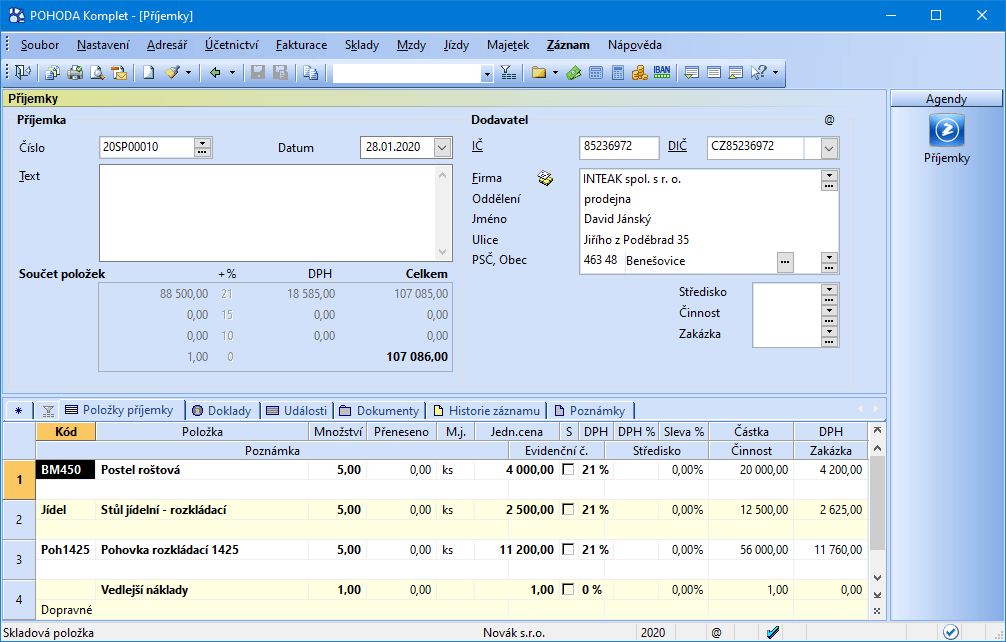Screen dimensions: 1006x642
Task: Open the Sklady menu
Action: pyautogui.click(x=362, y=45)
